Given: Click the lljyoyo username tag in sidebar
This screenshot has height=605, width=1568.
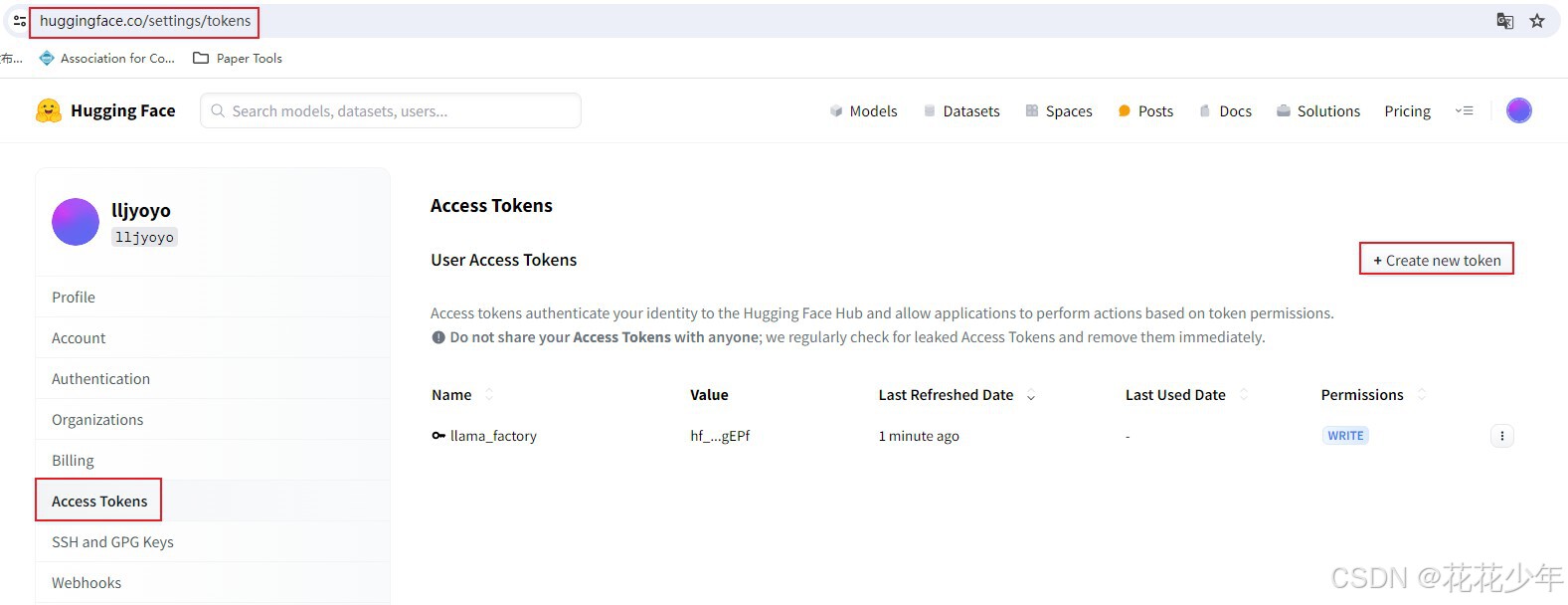Looking at the screenshot, I should point(144,237).
